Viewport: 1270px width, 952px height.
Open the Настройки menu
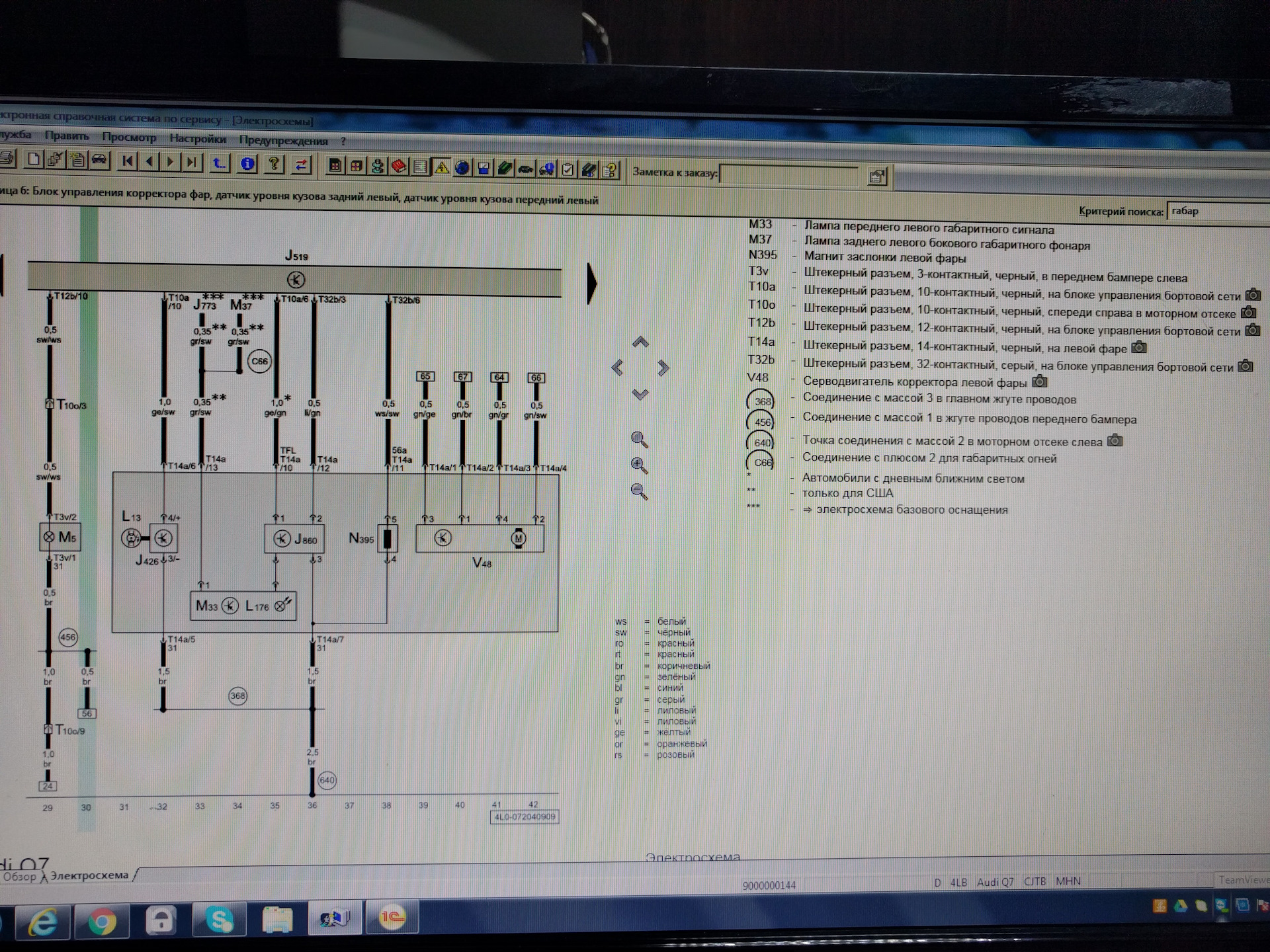click(198, 138)
